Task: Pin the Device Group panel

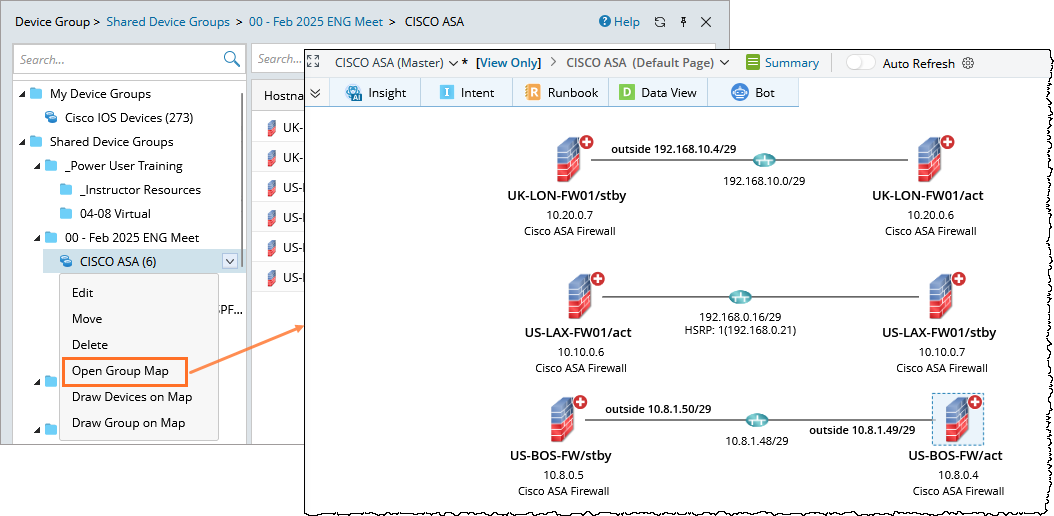Action: (684, 22)
